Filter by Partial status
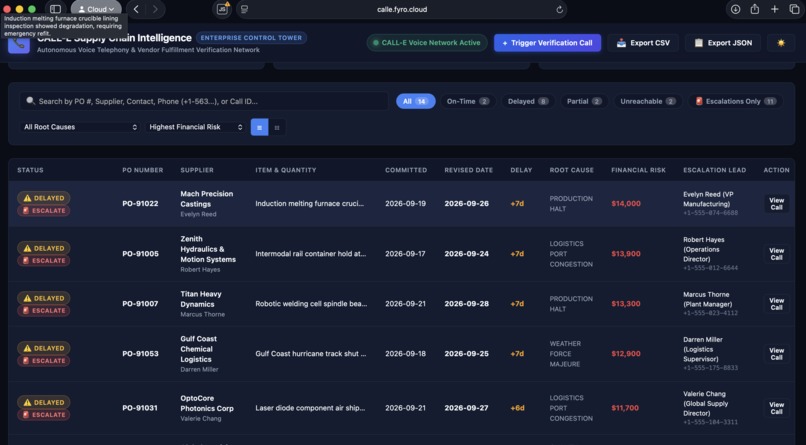 coord(584,101)
